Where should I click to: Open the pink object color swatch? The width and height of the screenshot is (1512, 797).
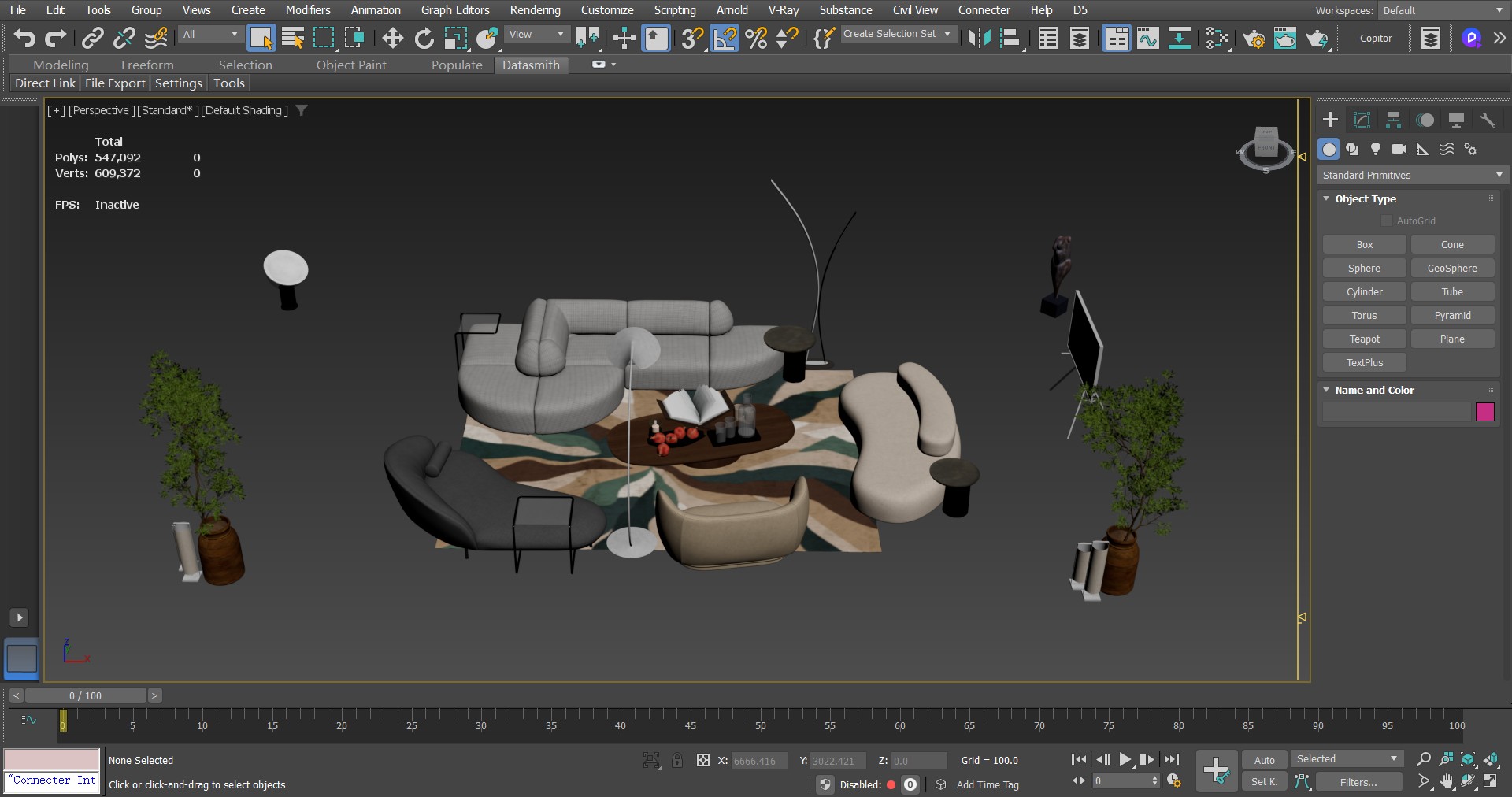[1484, 412]
